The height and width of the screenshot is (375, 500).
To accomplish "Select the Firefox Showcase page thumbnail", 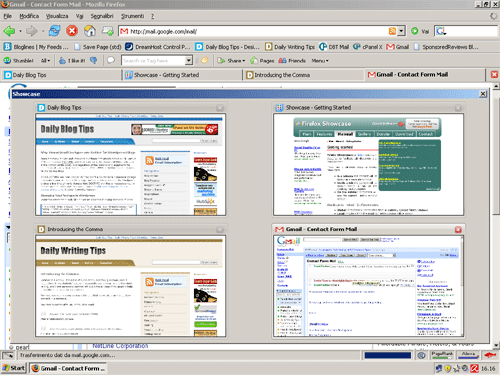I will [x=368, y=165].
